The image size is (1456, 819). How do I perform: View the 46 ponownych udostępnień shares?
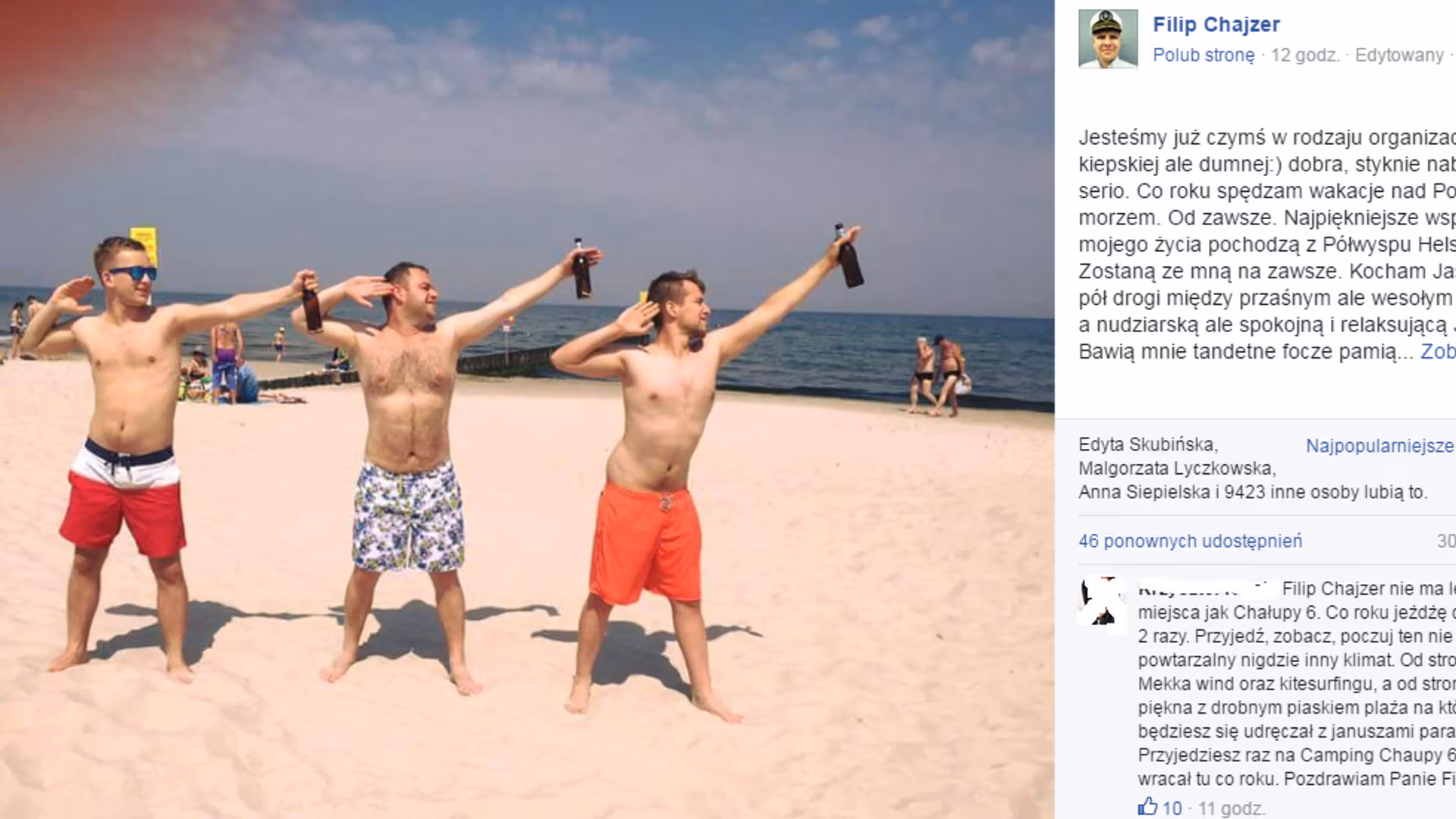click(1191, 541)
